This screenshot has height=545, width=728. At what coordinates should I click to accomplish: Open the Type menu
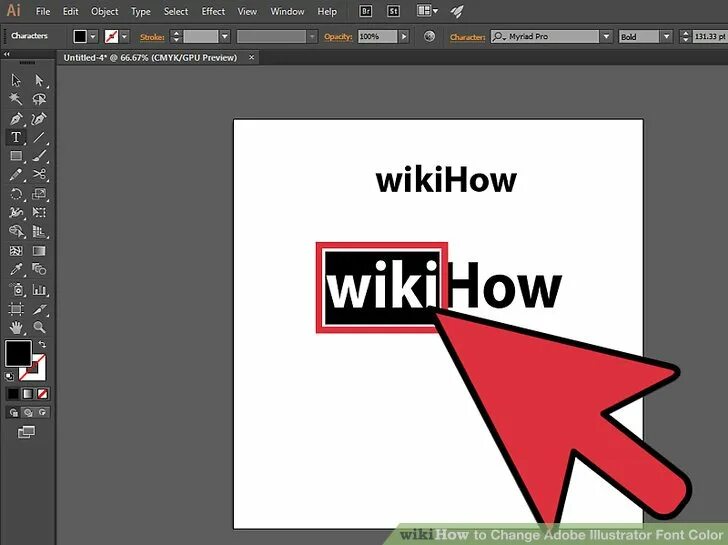141,11
